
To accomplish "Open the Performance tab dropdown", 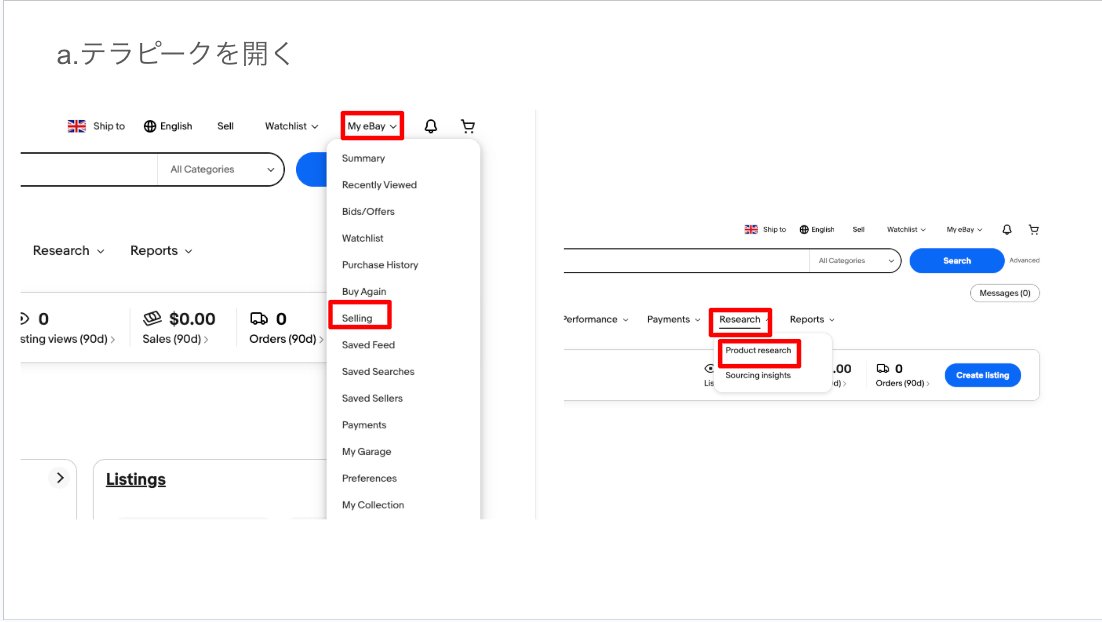I will tap(595, 320).
